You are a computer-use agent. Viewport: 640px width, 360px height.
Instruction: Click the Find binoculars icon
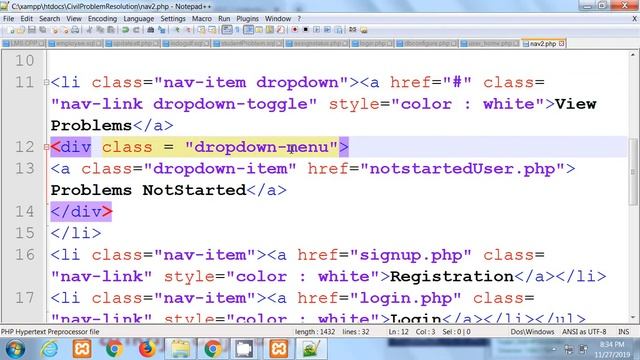(150, 30)
